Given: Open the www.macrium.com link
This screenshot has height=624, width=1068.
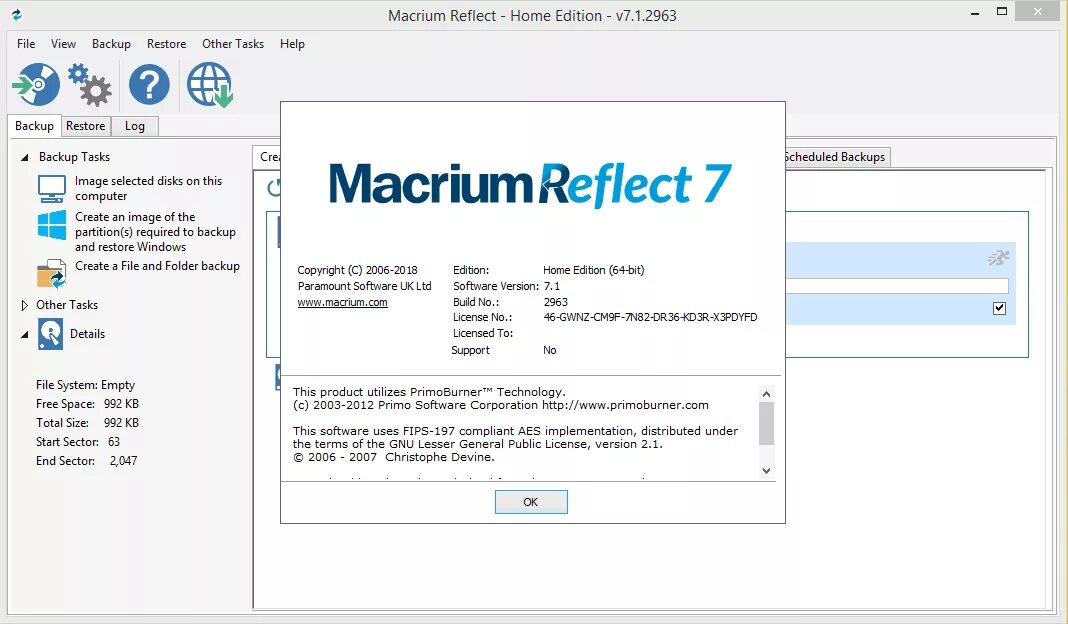Looking at the screenshot, I should (343, 302).
